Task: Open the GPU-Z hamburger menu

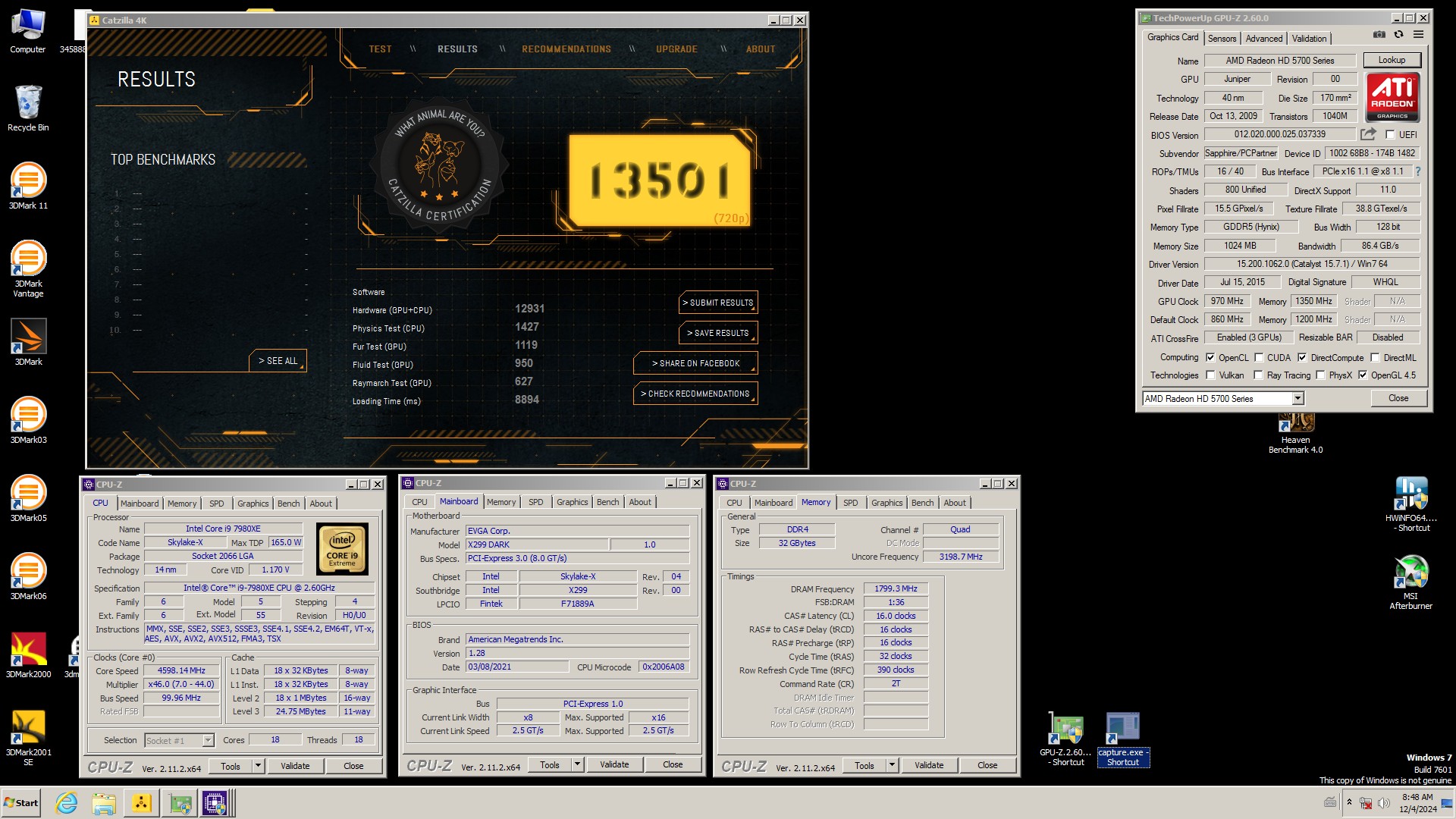Action: pyautogui.click(x=1418, y=35)
